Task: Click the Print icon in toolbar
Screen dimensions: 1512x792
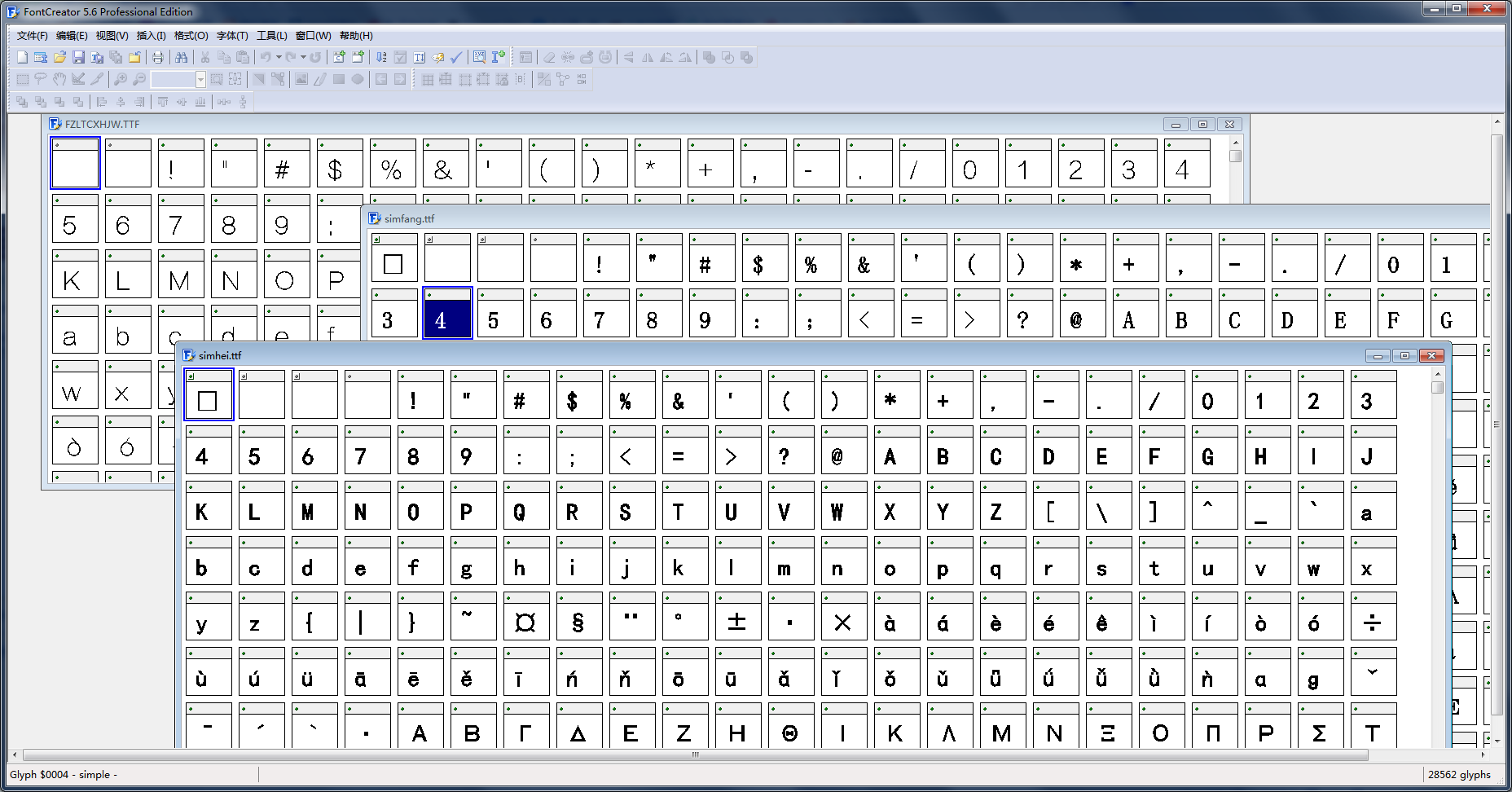Action: (x=157, y=57)
